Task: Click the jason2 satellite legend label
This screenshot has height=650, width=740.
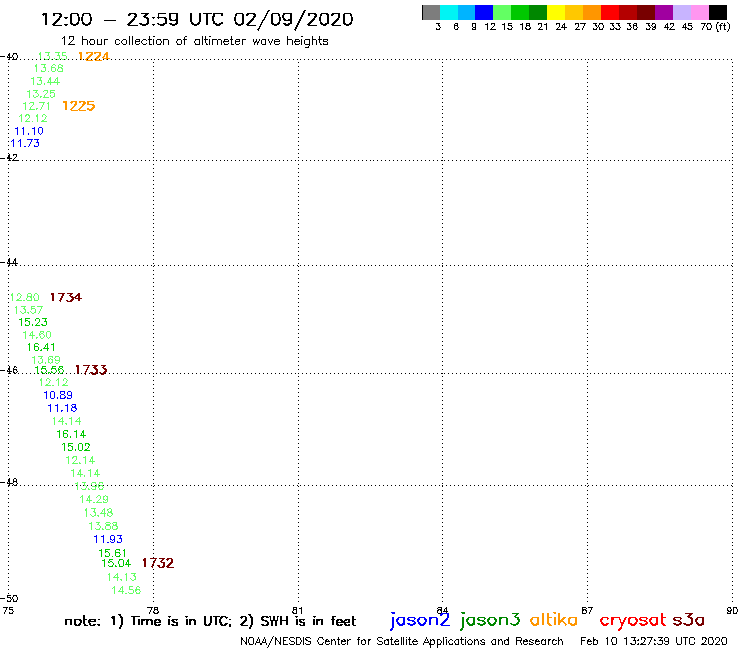Action: [420, 620]
